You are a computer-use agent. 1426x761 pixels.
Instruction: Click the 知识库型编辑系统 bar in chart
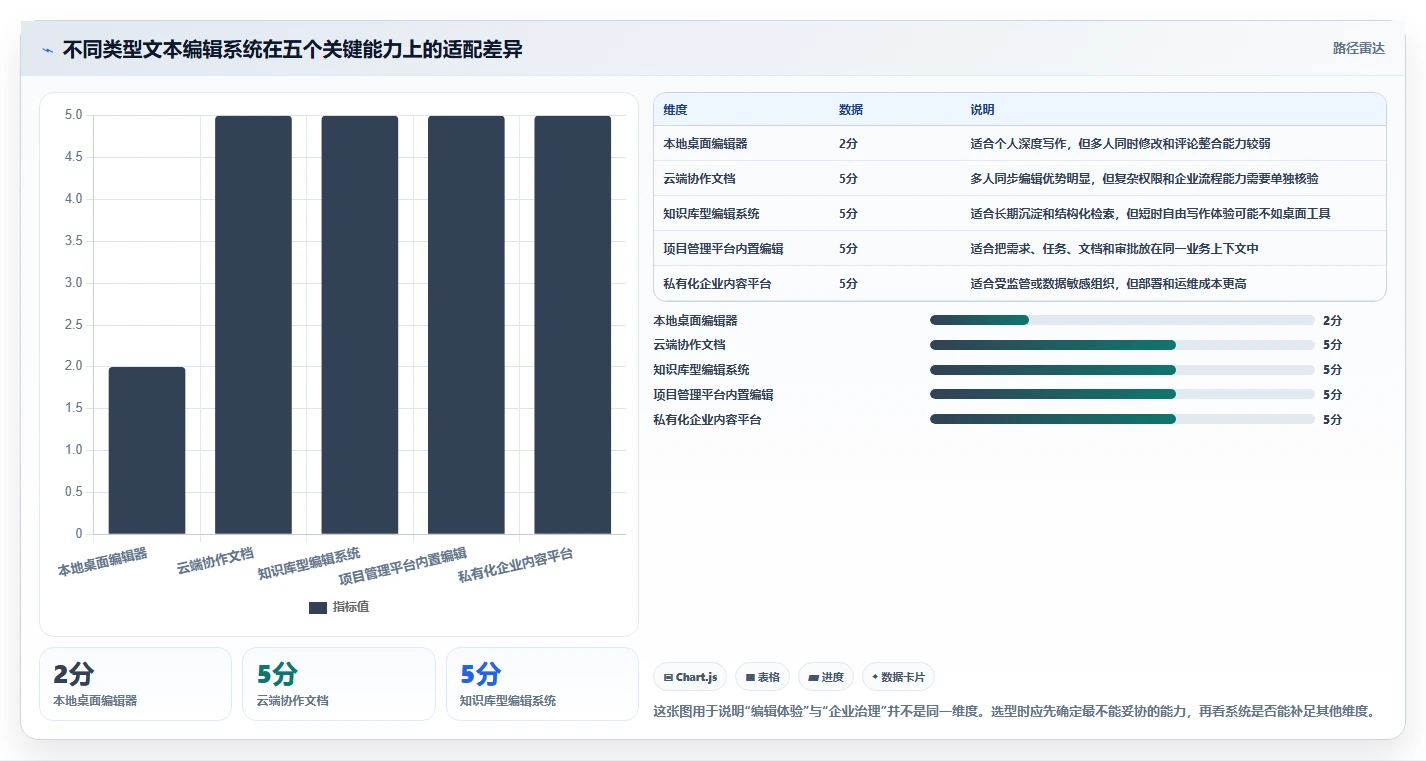point(360,325)
